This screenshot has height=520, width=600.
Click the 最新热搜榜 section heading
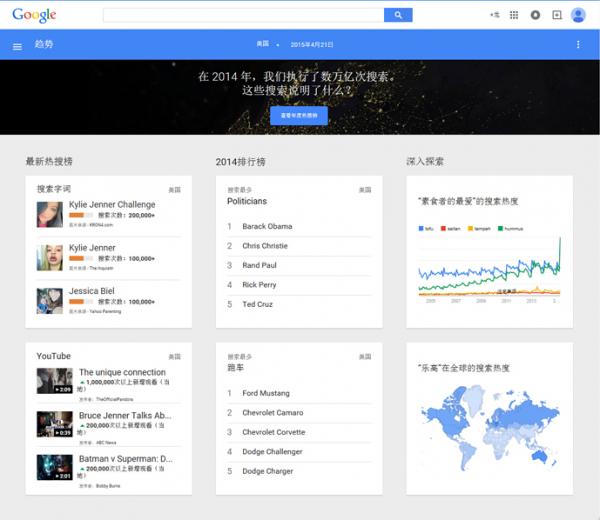tap(49, 161)
